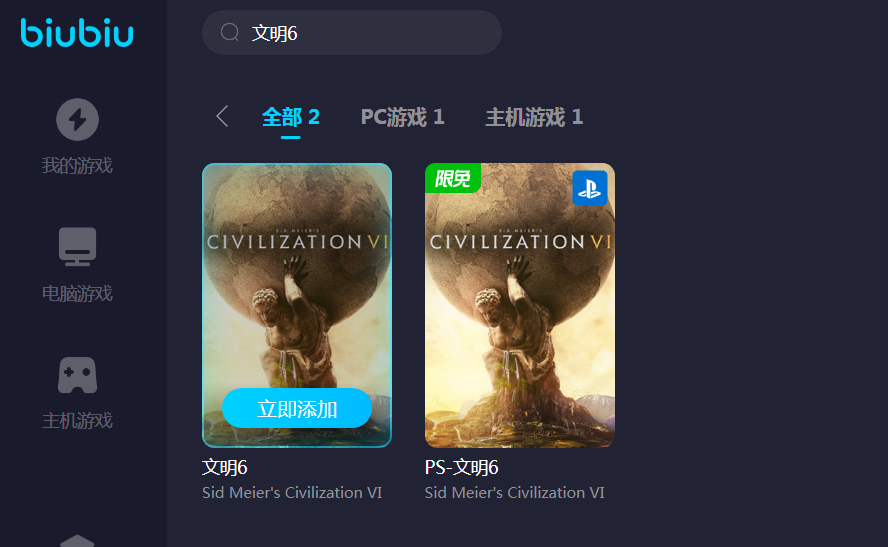Click the 电脑游戏 sidebar label
Image resolution: width=888 pixels, height=547 pixels.
pos(78,294)
